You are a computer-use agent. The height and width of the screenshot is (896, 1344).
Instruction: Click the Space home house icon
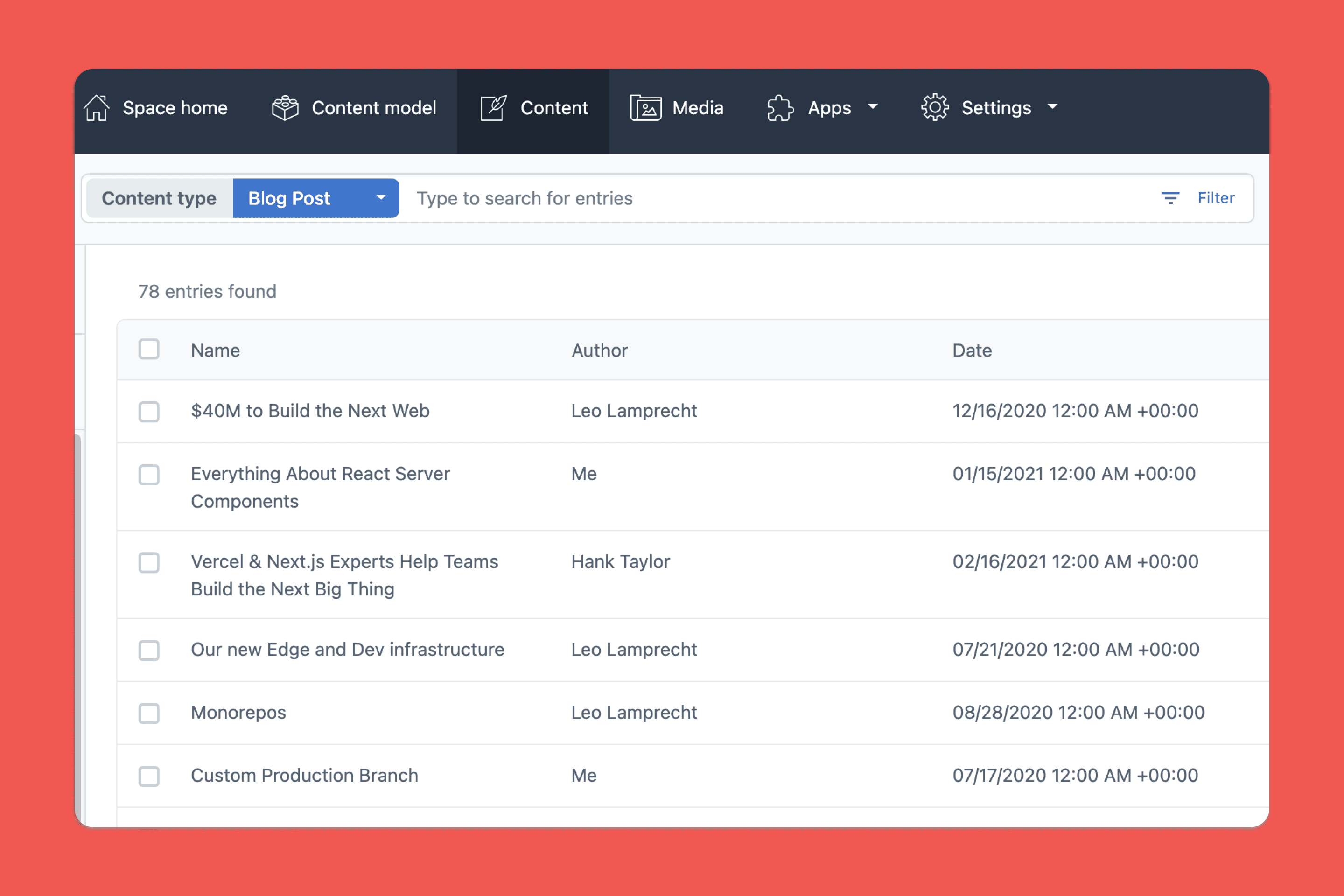(97, 108)
